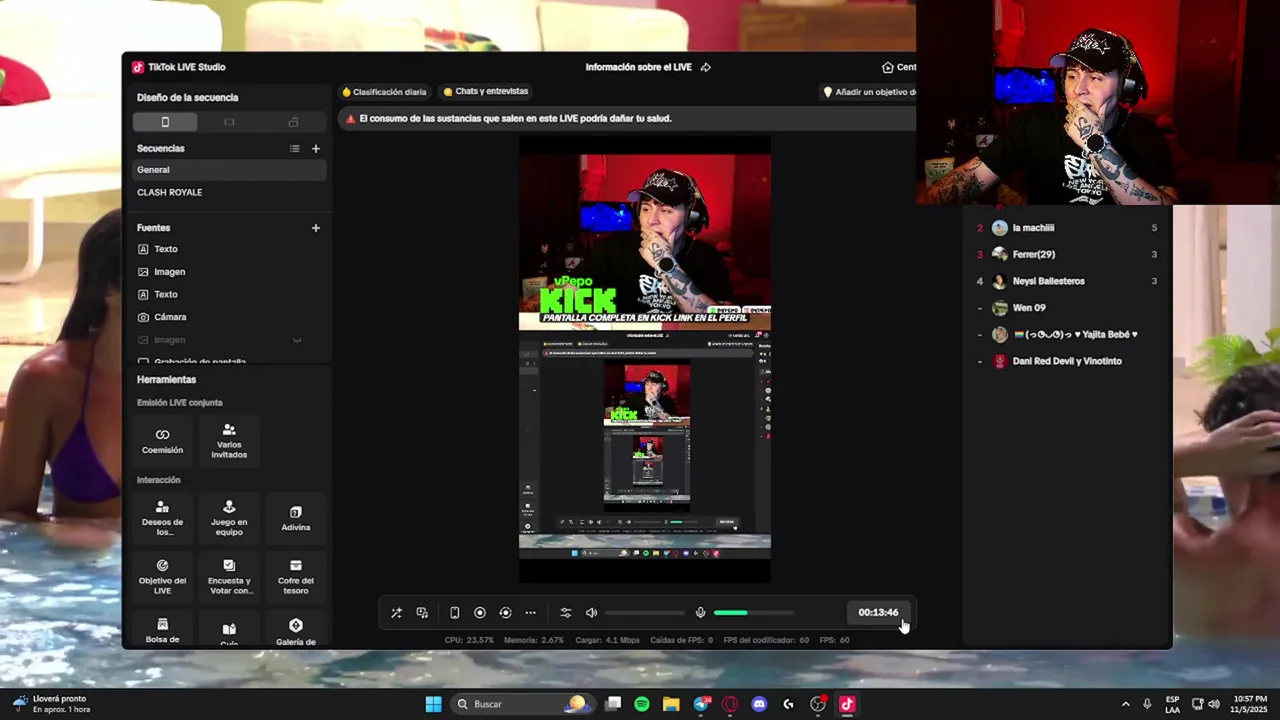
Task: Open the taskbar clock and date
Action: pyautogui.click(x=1251, y=704)
